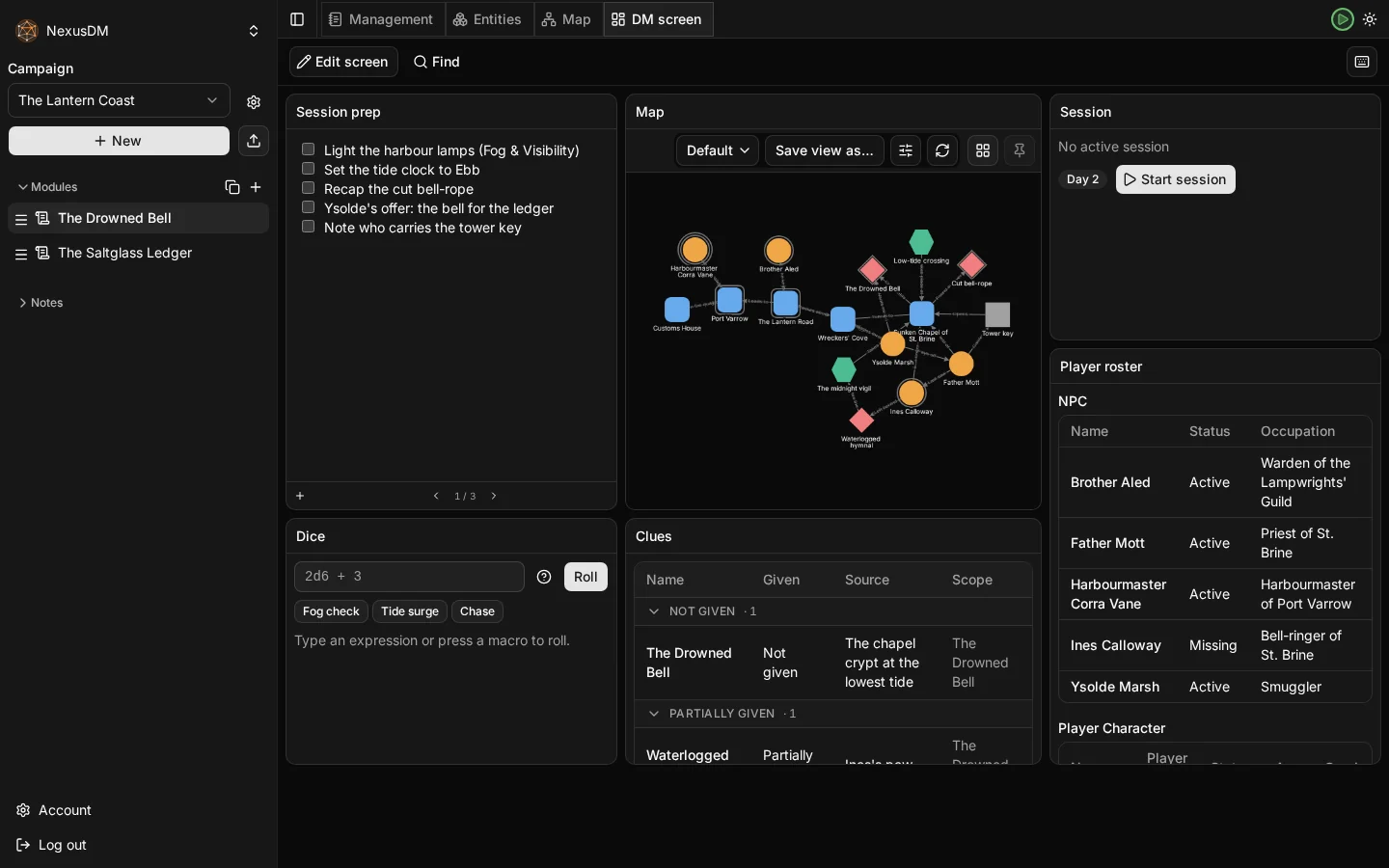Switch to the Map tab
Screen dimensions: 1389x868
(567, 19)
